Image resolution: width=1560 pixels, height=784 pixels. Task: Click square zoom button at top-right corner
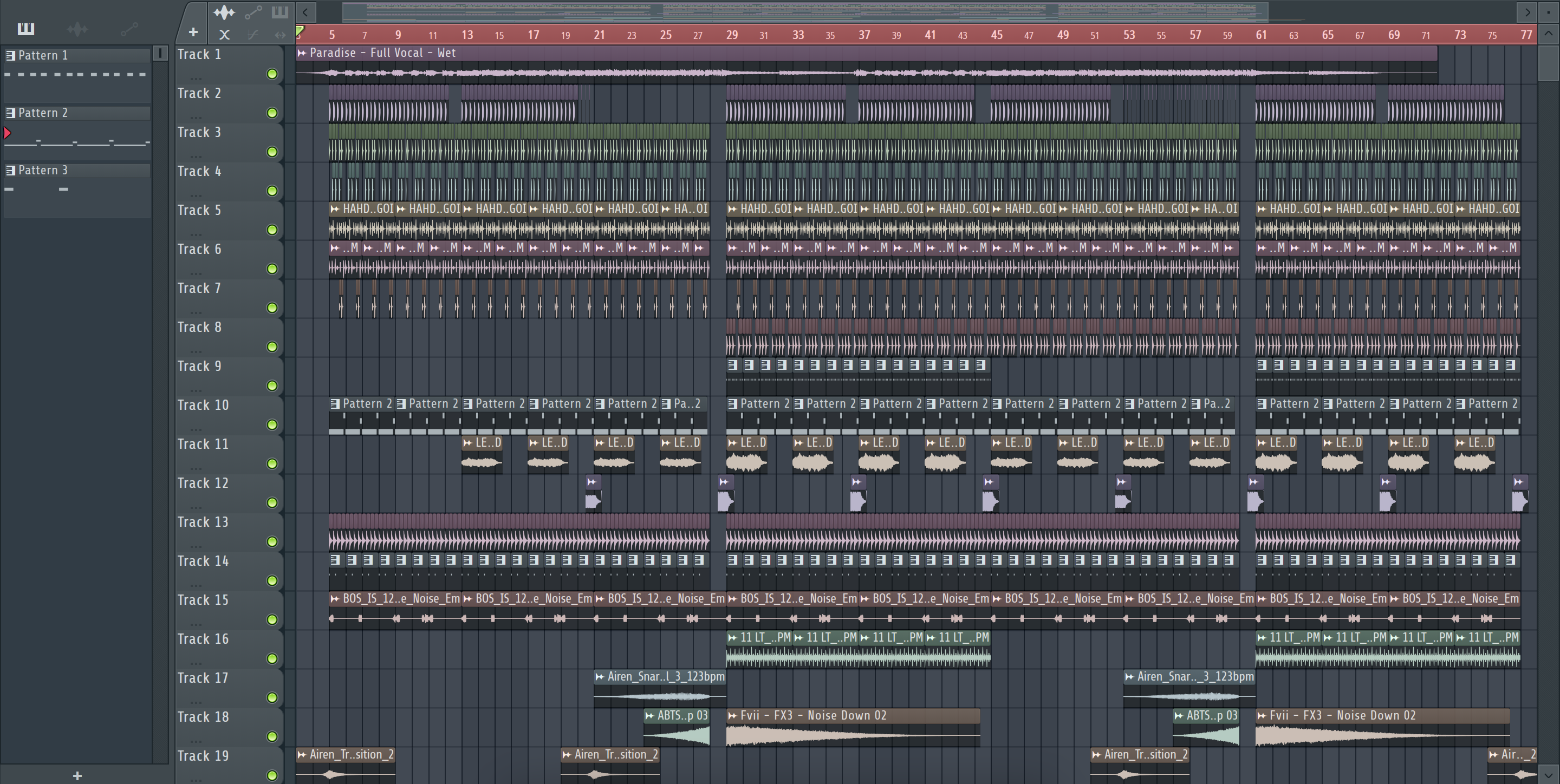[x=1549, y=11]
